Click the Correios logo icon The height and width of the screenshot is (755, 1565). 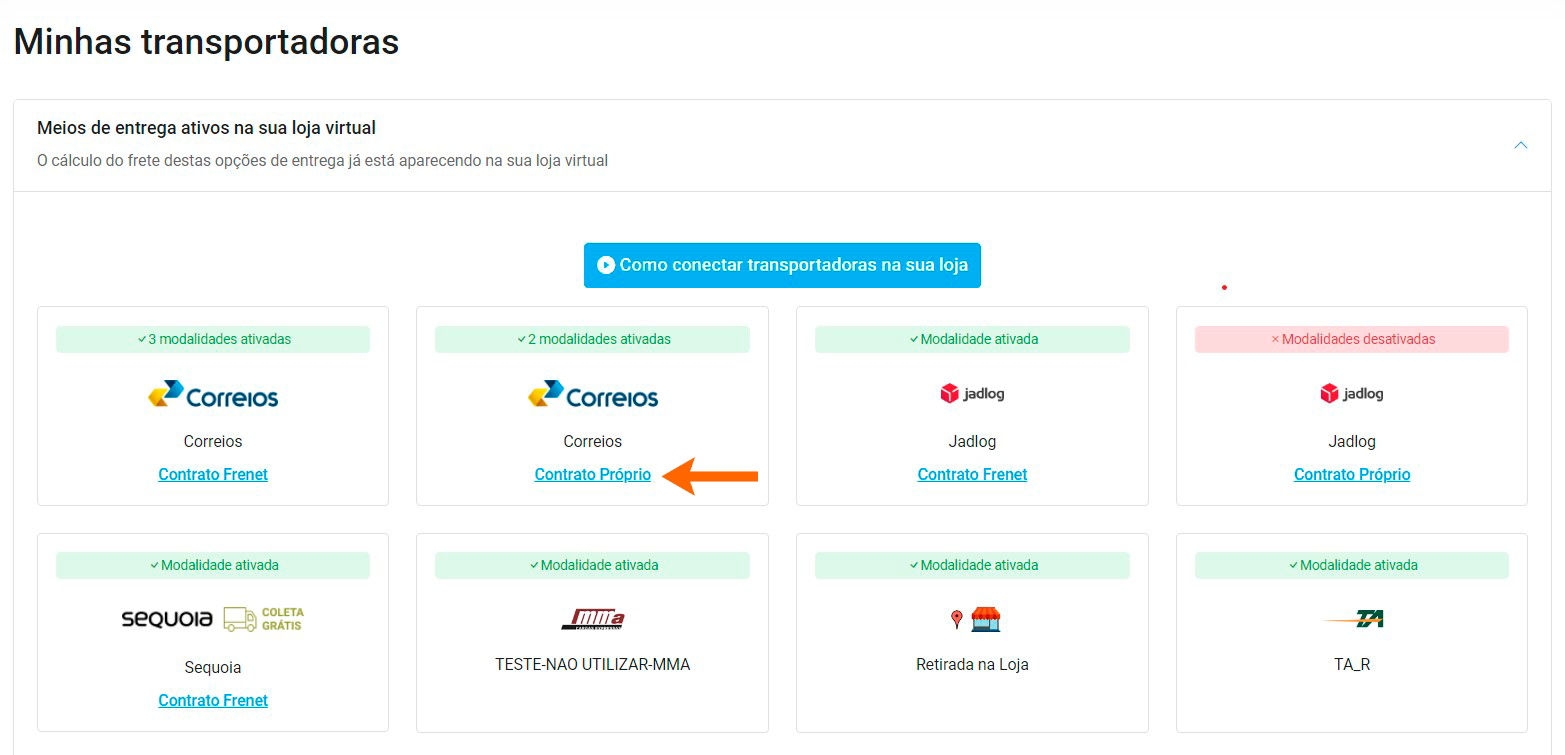coord(213,394)
